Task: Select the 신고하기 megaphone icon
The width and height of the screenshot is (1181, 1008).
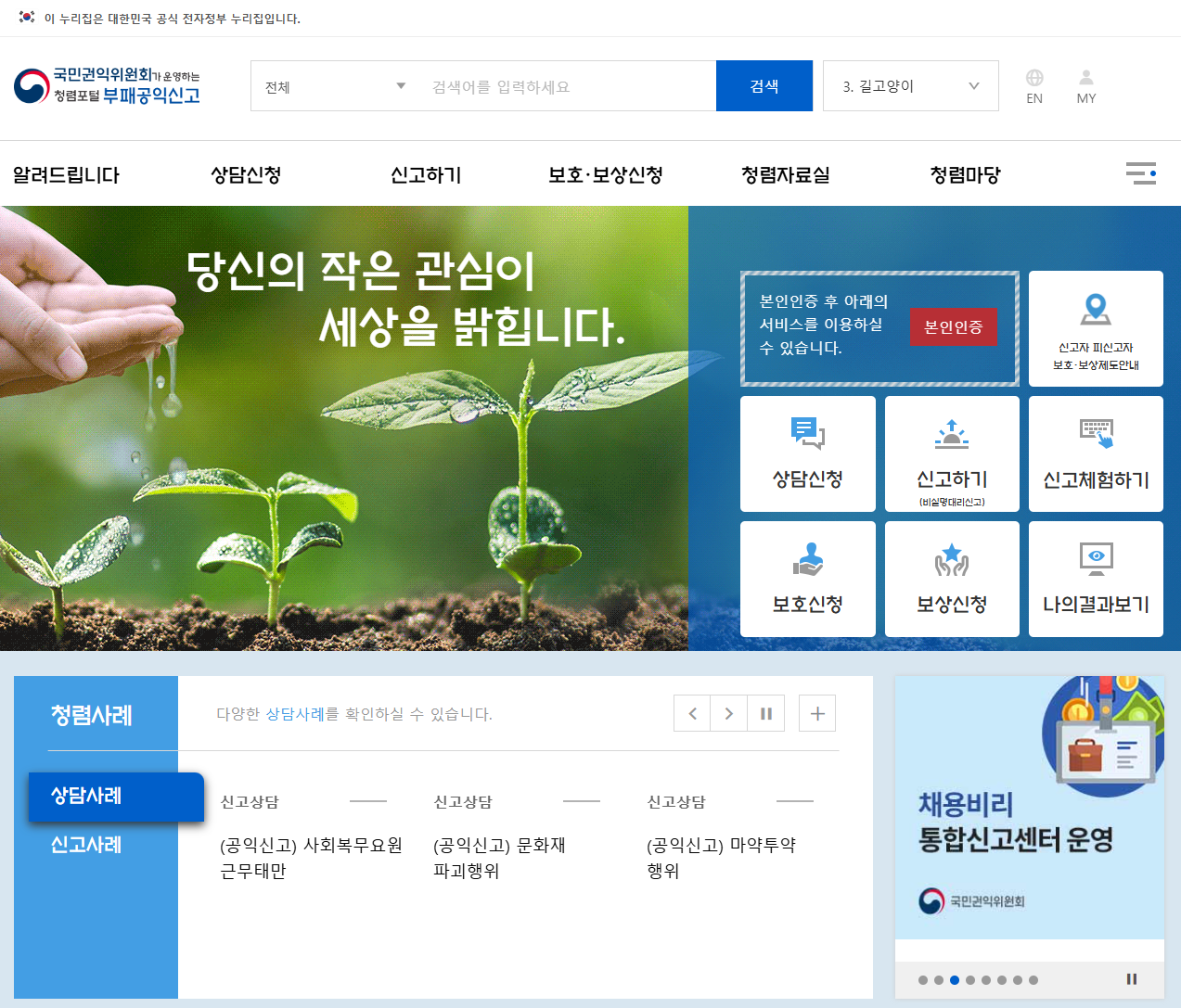Action: click(x=951, y=432)
